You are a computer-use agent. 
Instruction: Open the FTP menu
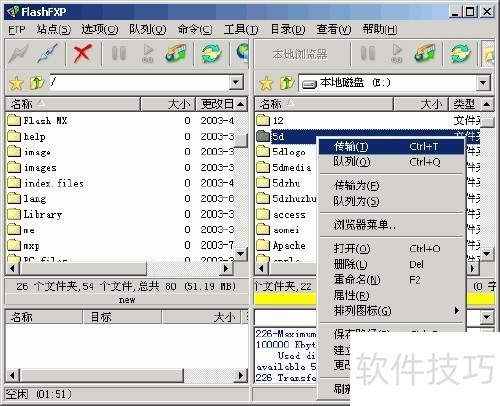click(17, 30)
